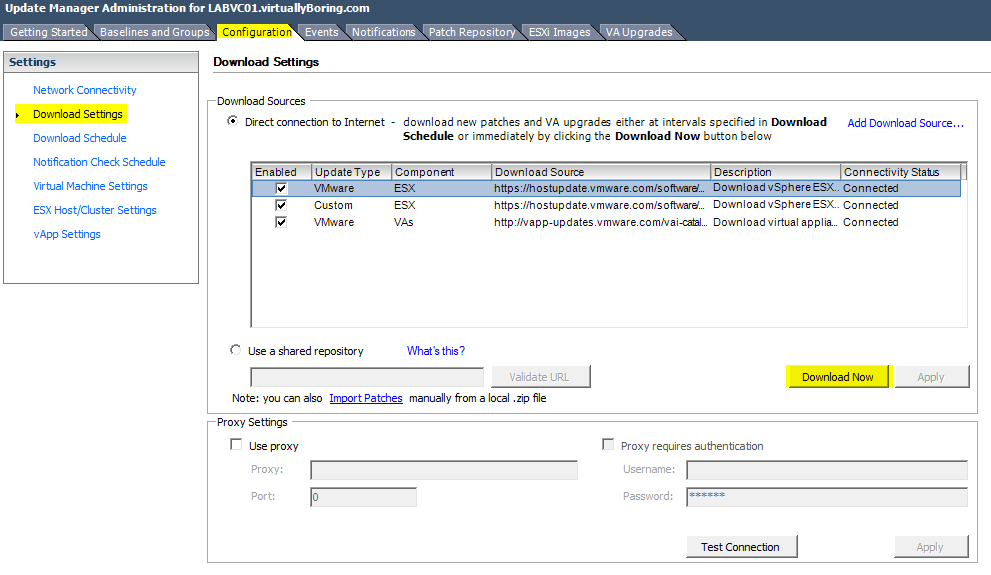The height and width of the screenshot is (575, 991).
Task: Toggle Enabled checkbox for Custom ESX row
Action: (281, 205)
